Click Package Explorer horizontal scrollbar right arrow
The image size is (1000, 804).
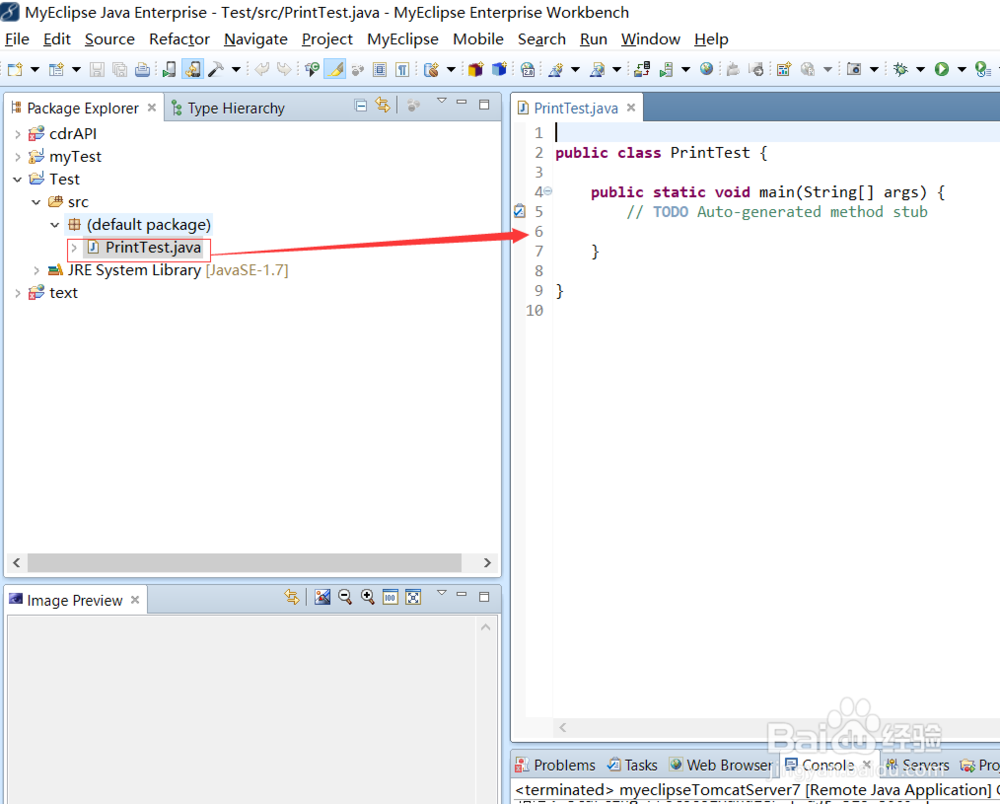(x=487, y=563)
